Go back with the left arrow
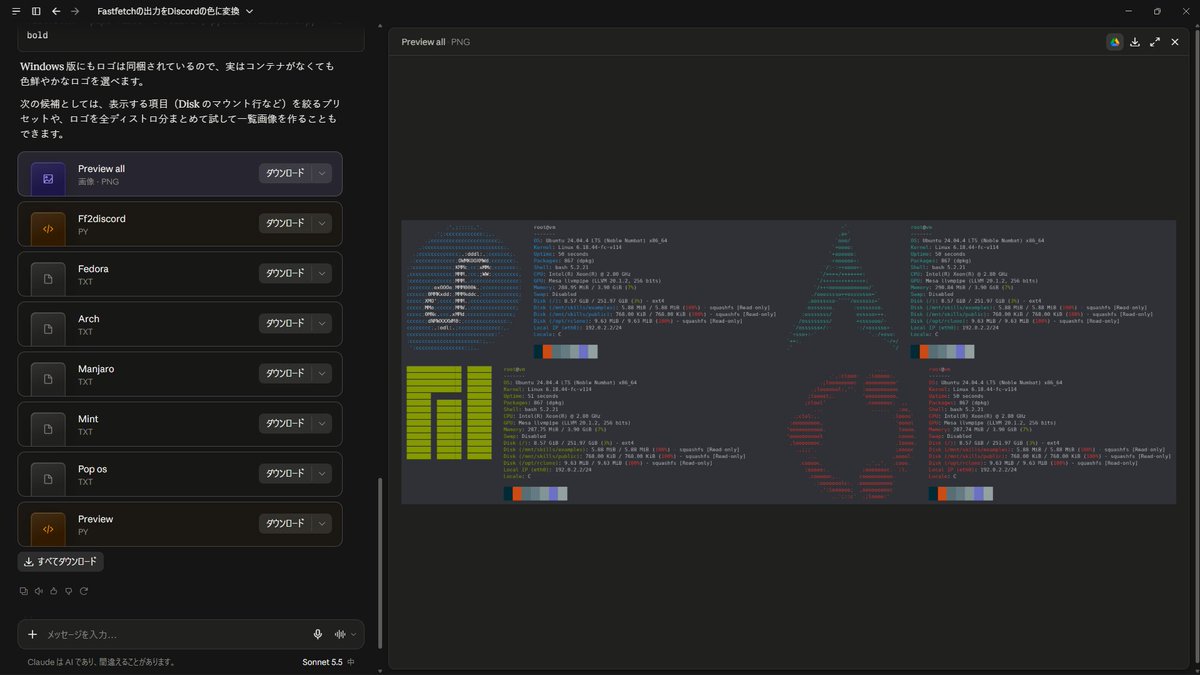Viewport: 1200px width, 675px height. [56, 11]
